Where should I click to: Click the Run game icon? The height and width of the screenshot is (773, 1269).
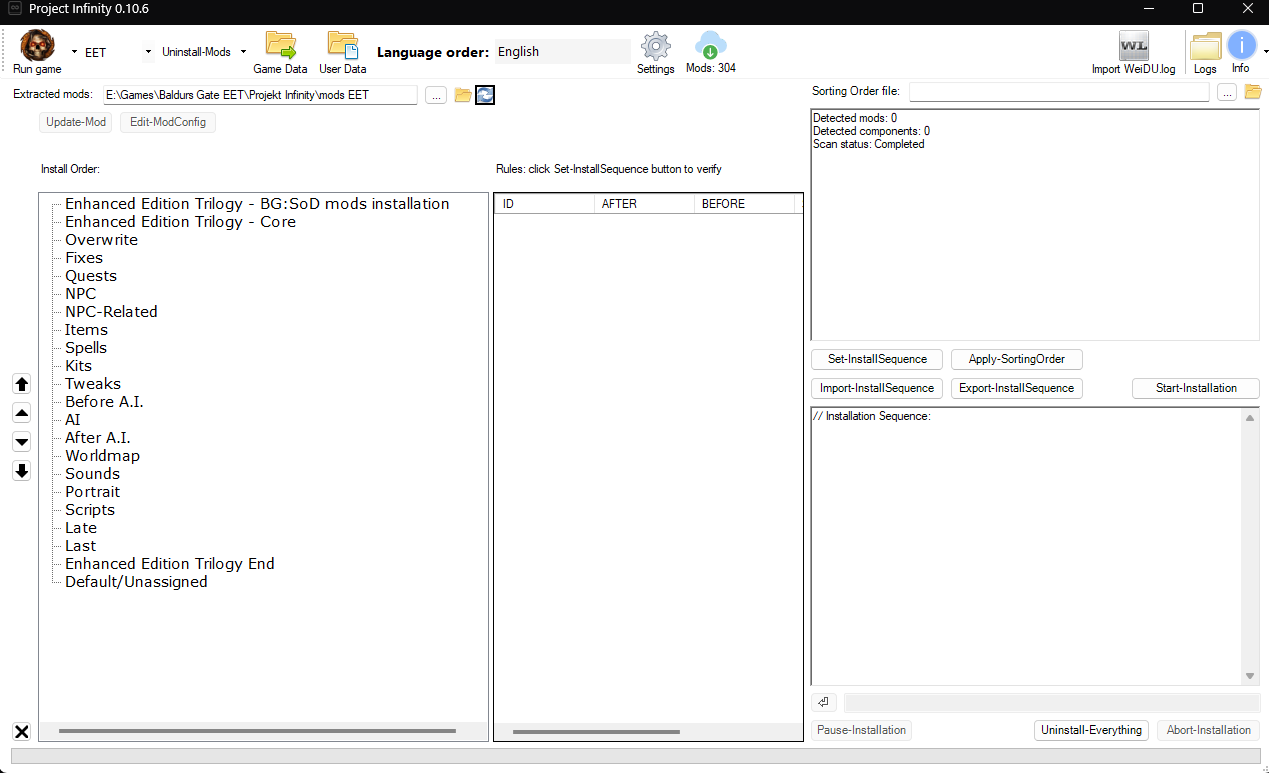37,46
